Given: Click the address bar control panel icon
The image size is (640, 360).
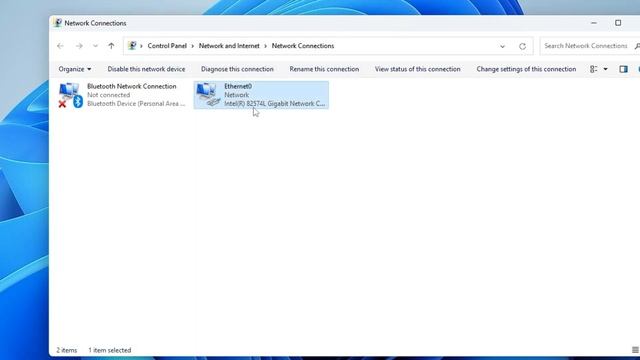Looking at the screenshot, I should click(132, 46).
